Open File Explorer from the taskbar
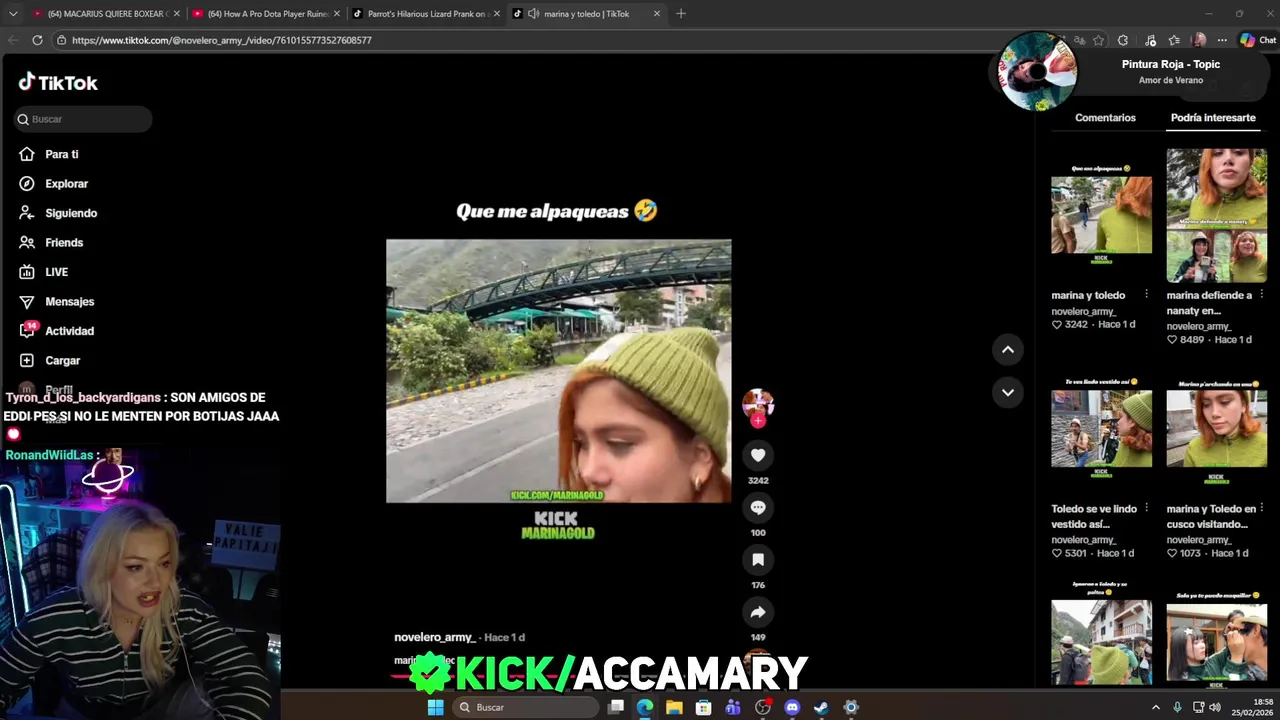Screen dimensions: 1280x720 point(674,707)
